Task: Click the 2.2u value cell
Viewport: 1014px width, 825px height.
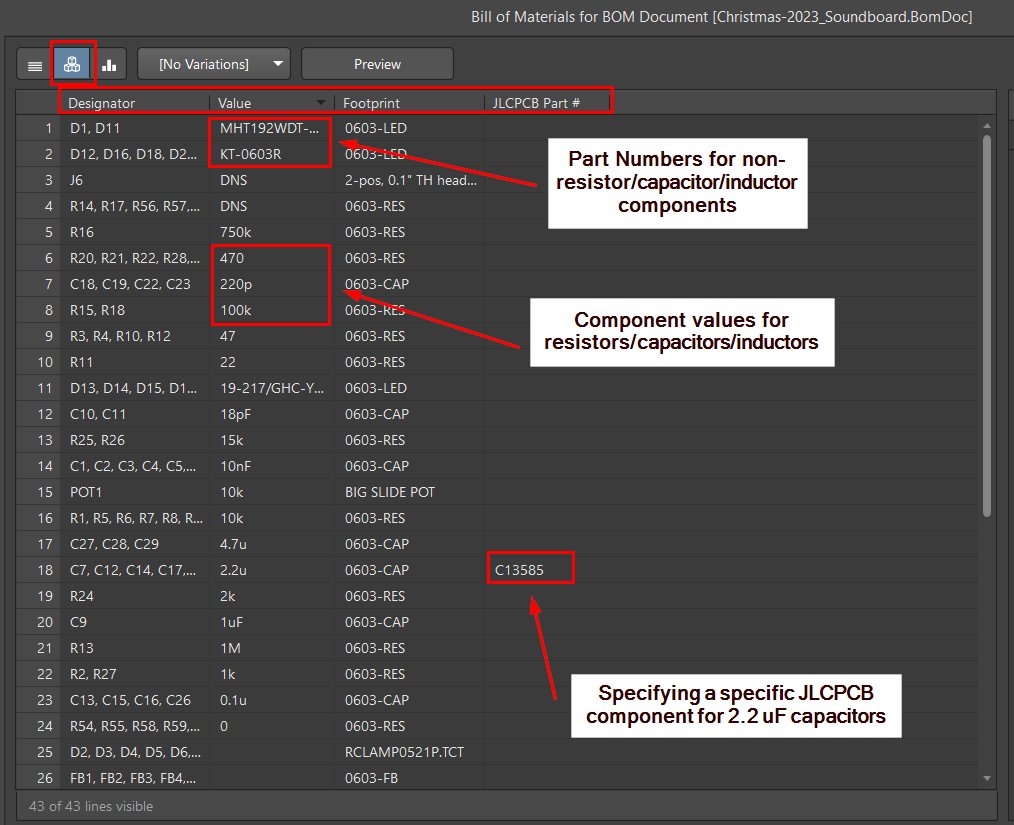Action: click(x=272, y=570)
